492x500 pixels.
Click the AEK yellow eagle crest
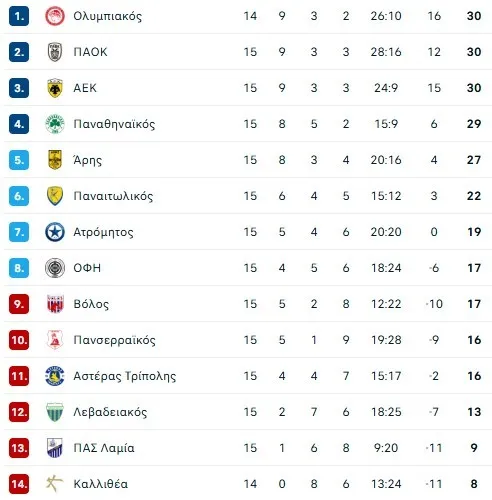tap(55, 88)
